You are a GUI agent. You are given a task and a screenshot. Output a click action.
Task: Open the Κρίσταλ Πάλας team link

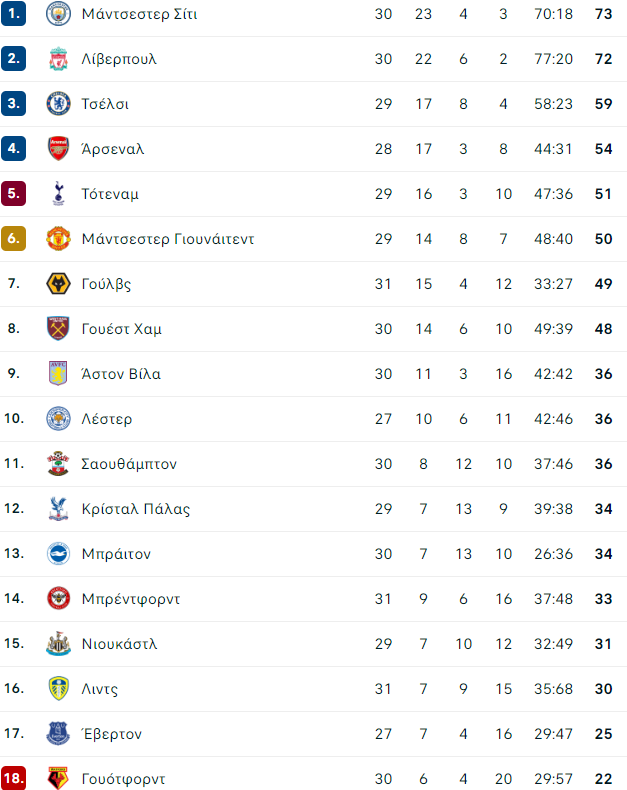point(136,509)
